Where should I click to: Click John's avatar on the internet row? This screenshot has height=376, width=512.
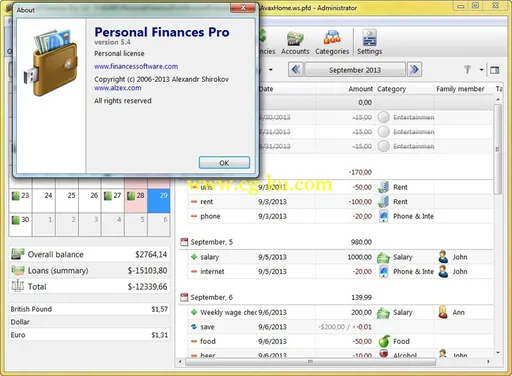point(443,271)
